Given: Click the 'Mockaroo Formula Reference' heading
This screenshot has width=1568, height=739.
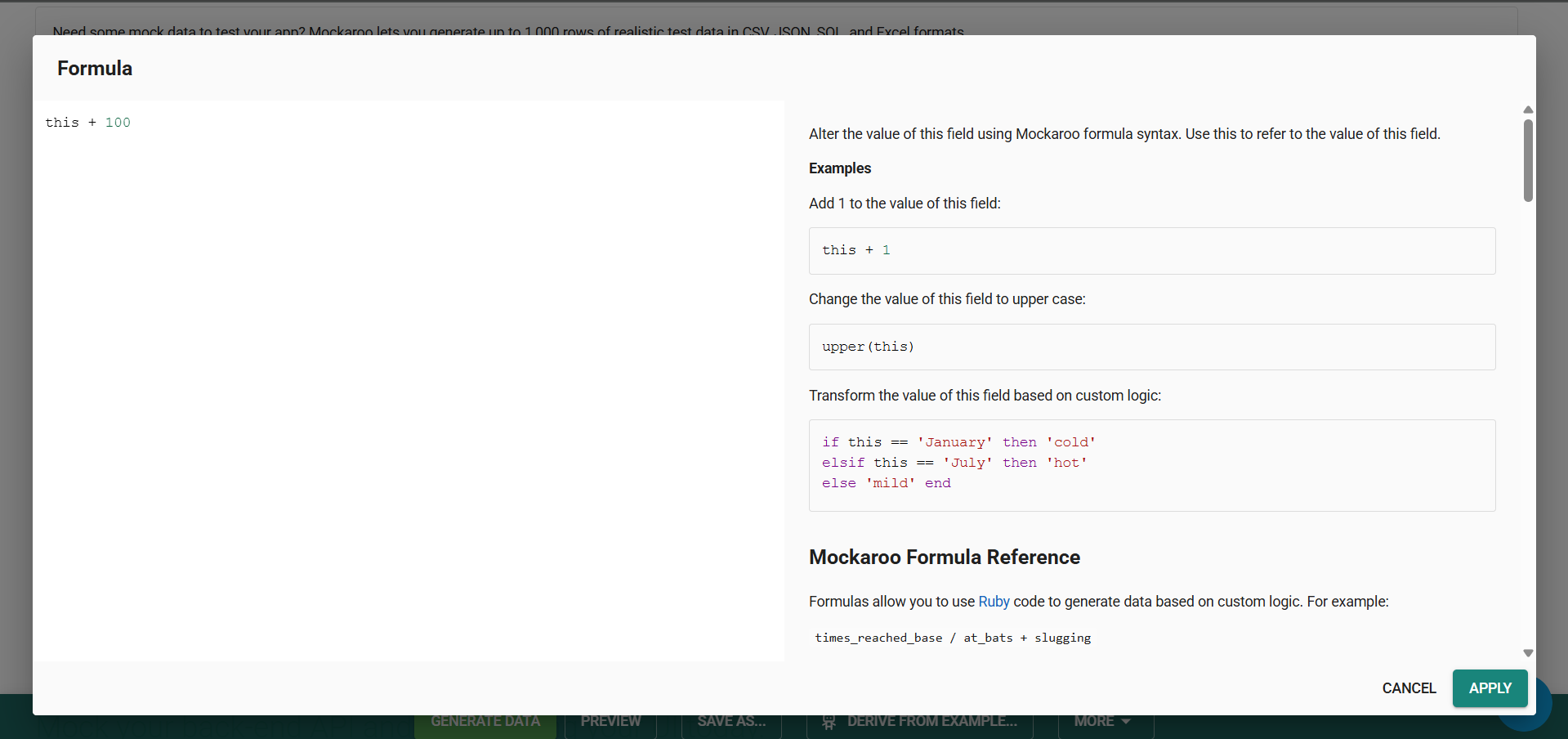Looking at the screenshot, I should click(x=945, y=558).
